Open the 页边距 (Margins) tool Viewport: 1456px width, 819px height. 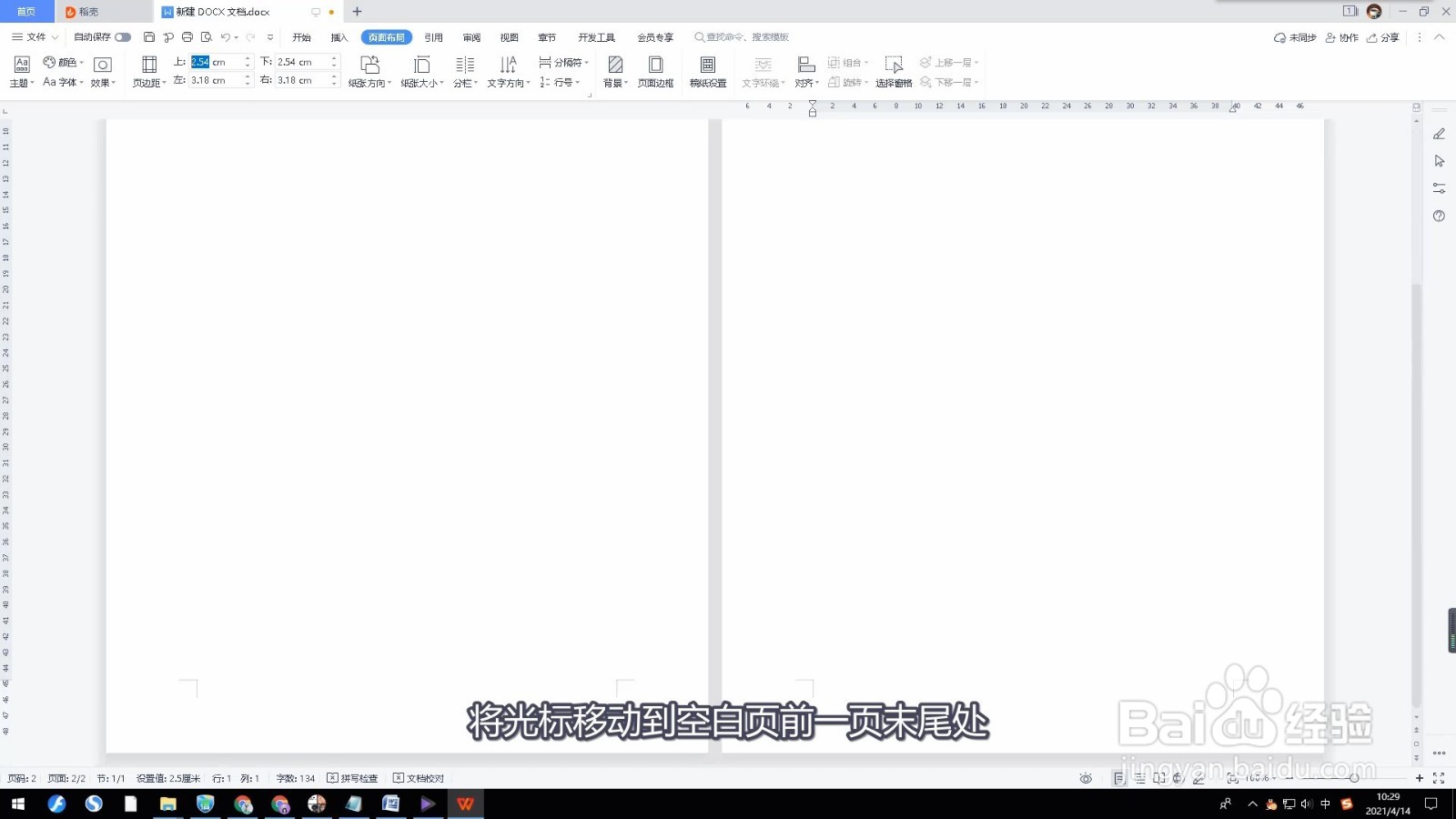pos(148,70)
